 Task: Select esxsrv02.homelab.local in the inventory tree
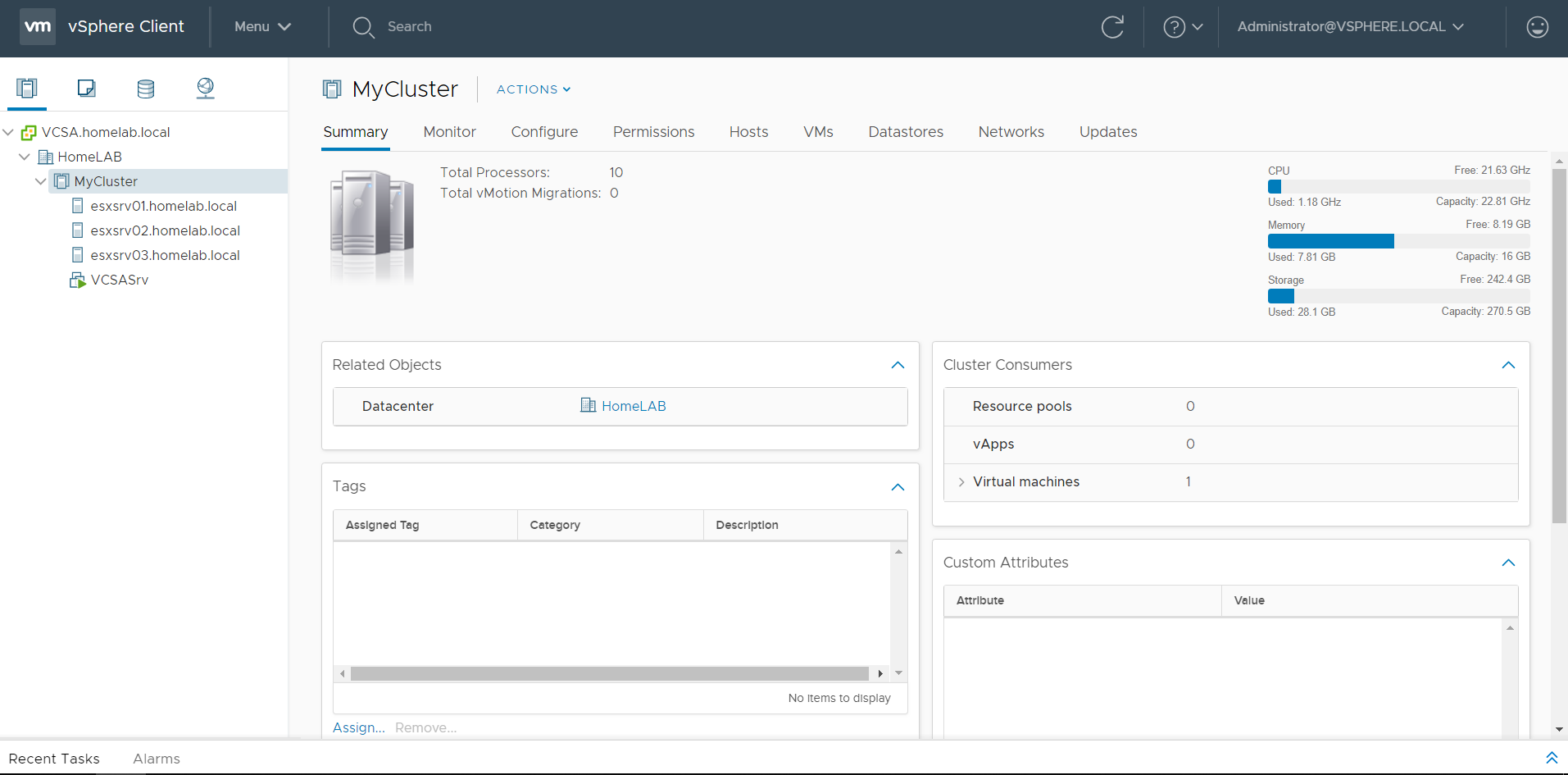pos(164,230)
